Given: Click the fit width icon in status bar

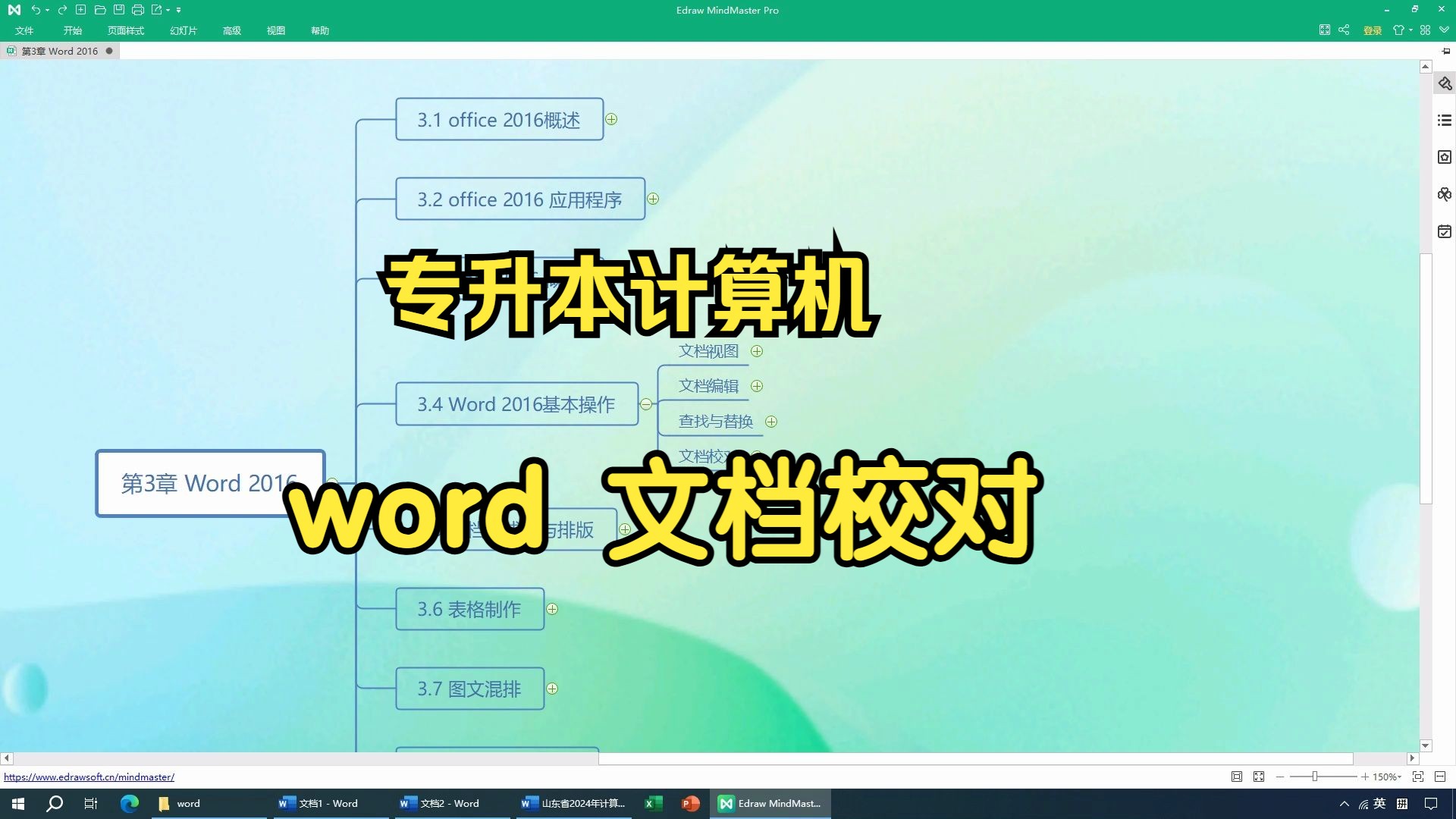Looking at the screenshot, I should point(1440,777).
